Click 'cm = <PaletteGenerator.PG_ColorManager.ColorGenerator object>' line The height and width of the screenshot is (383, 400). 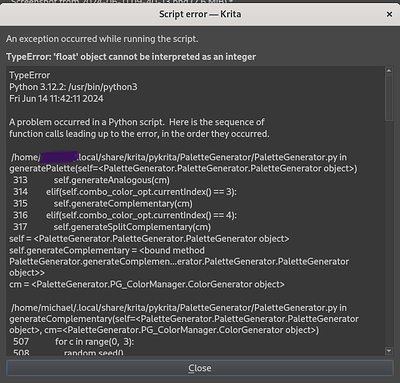147,284
